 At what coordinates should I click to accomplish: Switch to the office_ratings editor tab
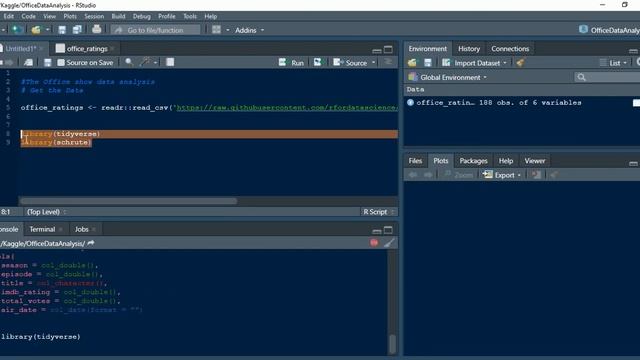pos(82,49)
